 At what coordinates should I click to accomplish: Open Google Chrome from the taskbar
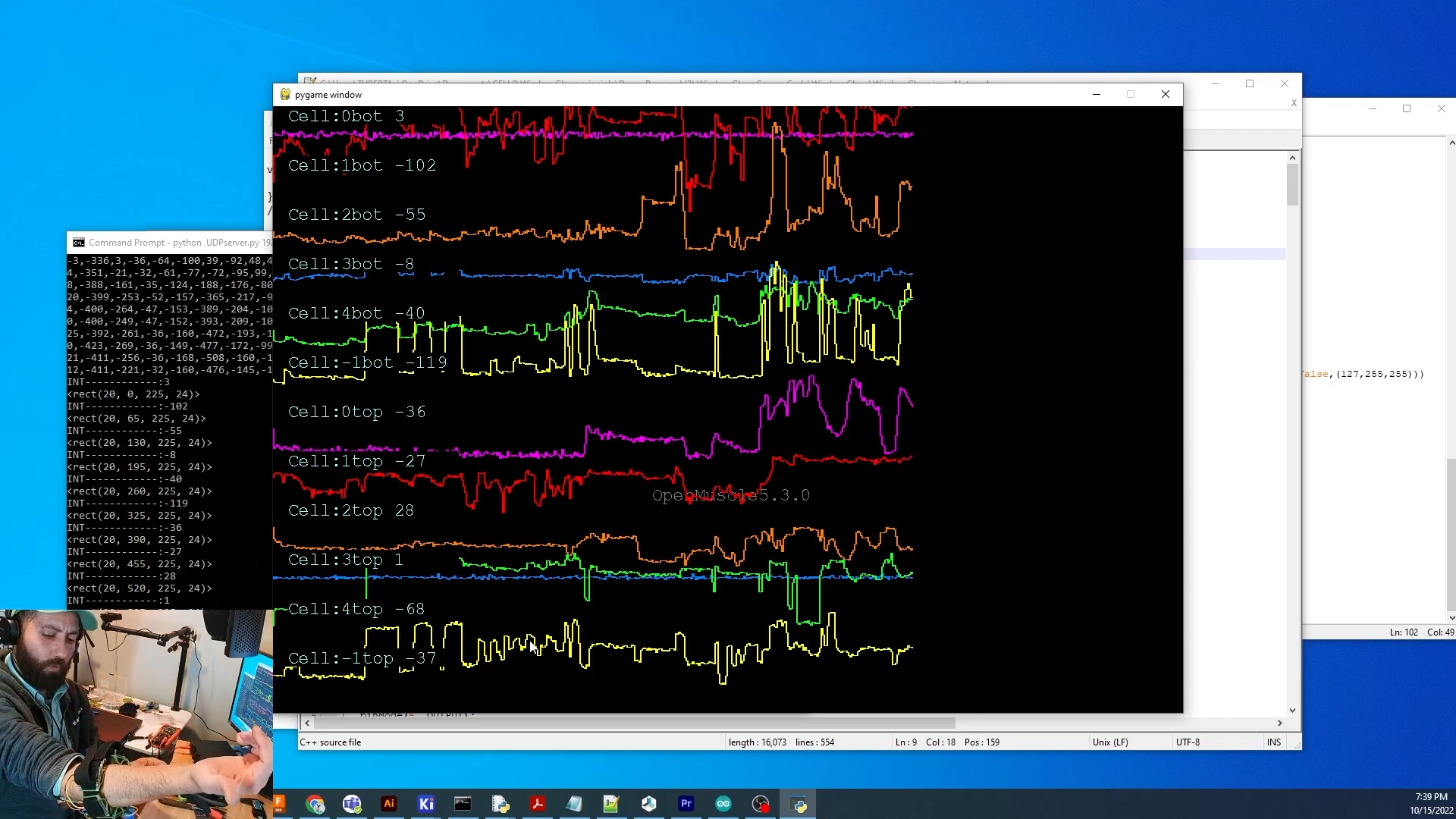(x=315, y=804)
